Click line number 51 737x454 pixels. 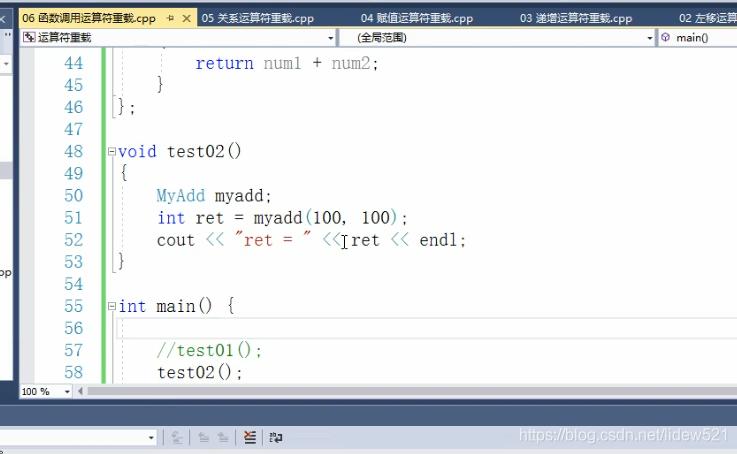[73, 218]
